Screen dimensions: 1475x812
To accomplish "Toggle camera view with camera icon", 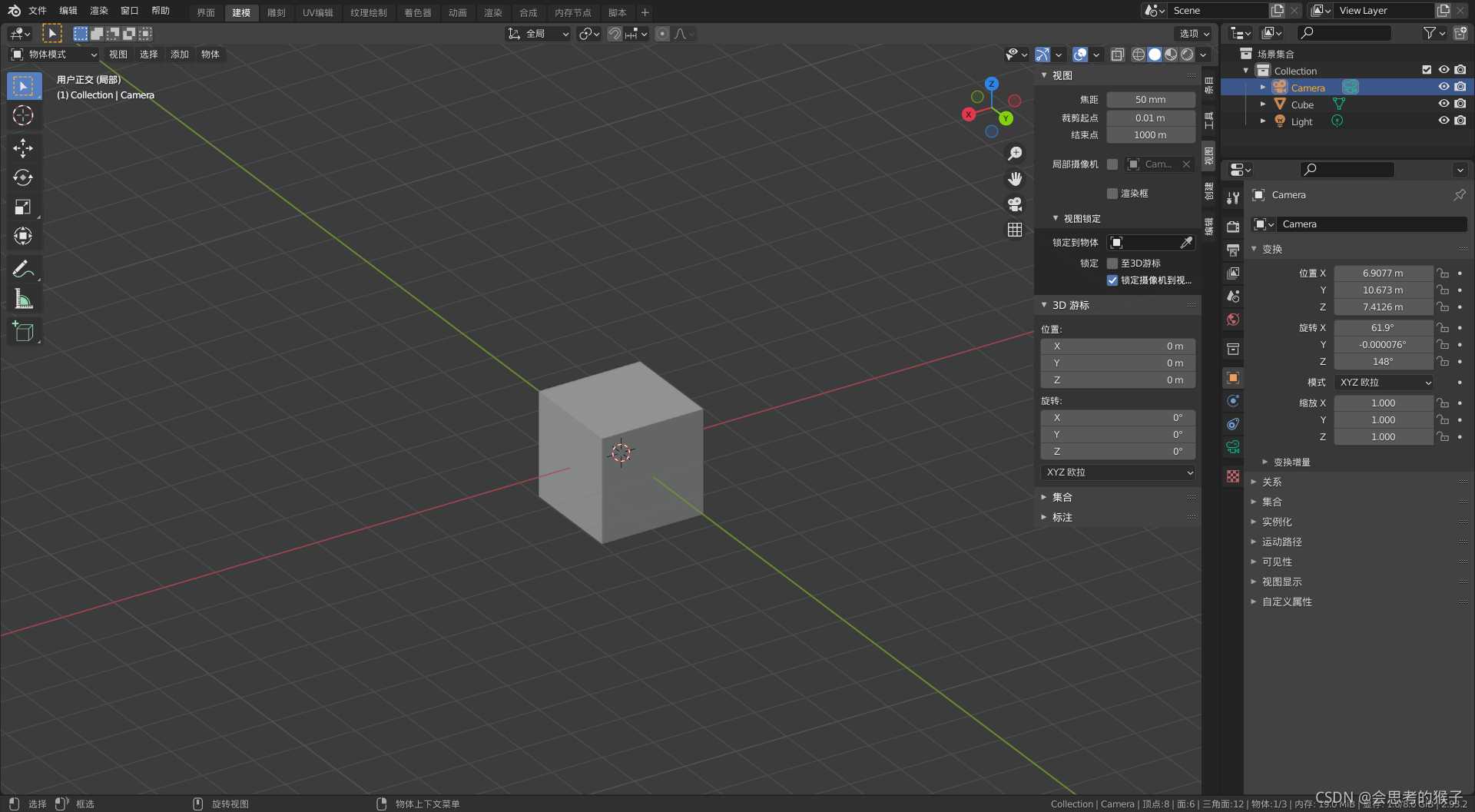I will (1015, 204).
